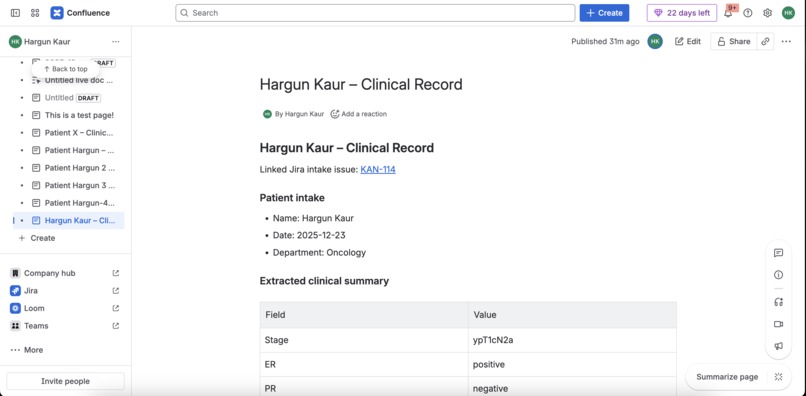Open the HK profile avatar in the top bar
Image resolution: width=806 pixels, height=396 pixels.
coord(788,13)
